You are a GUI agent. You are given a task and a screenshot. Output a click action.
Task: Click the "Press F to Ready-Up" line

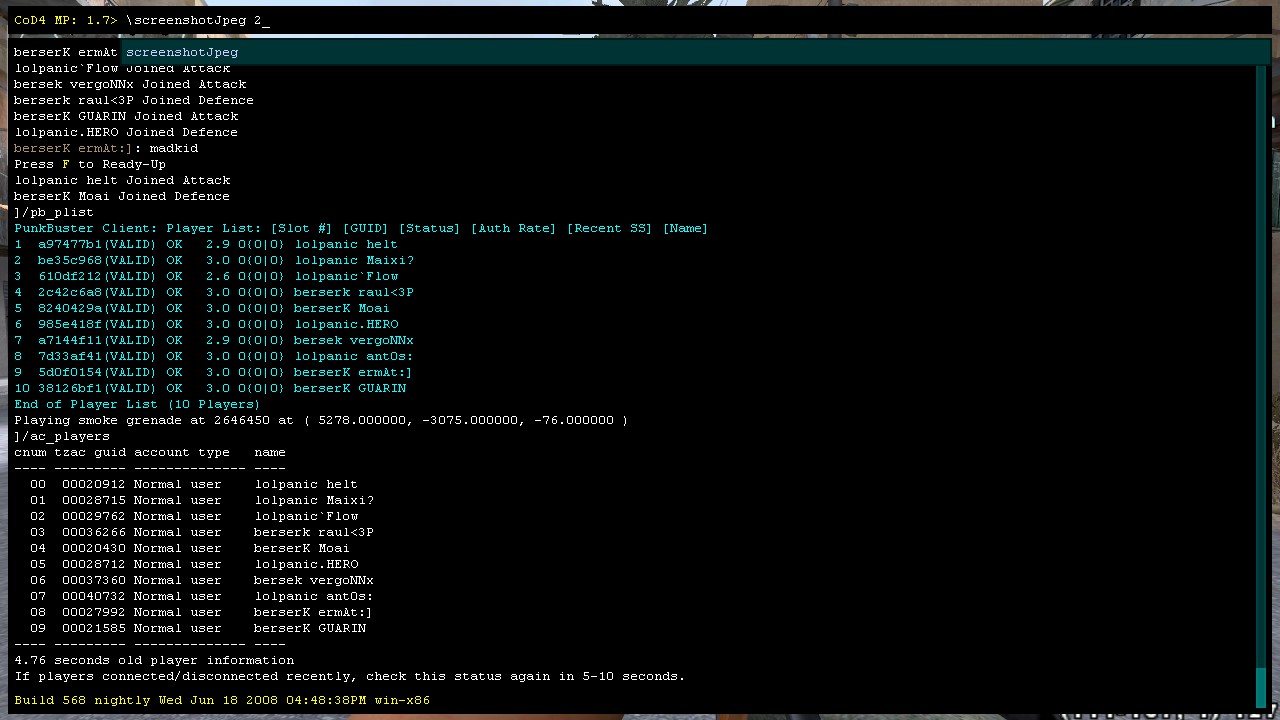point(90,164)
